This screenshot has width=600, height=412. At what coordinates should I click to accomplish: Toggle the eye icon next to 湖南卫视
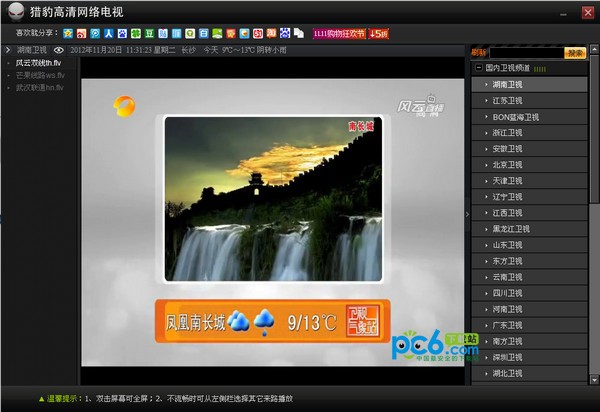59,49
